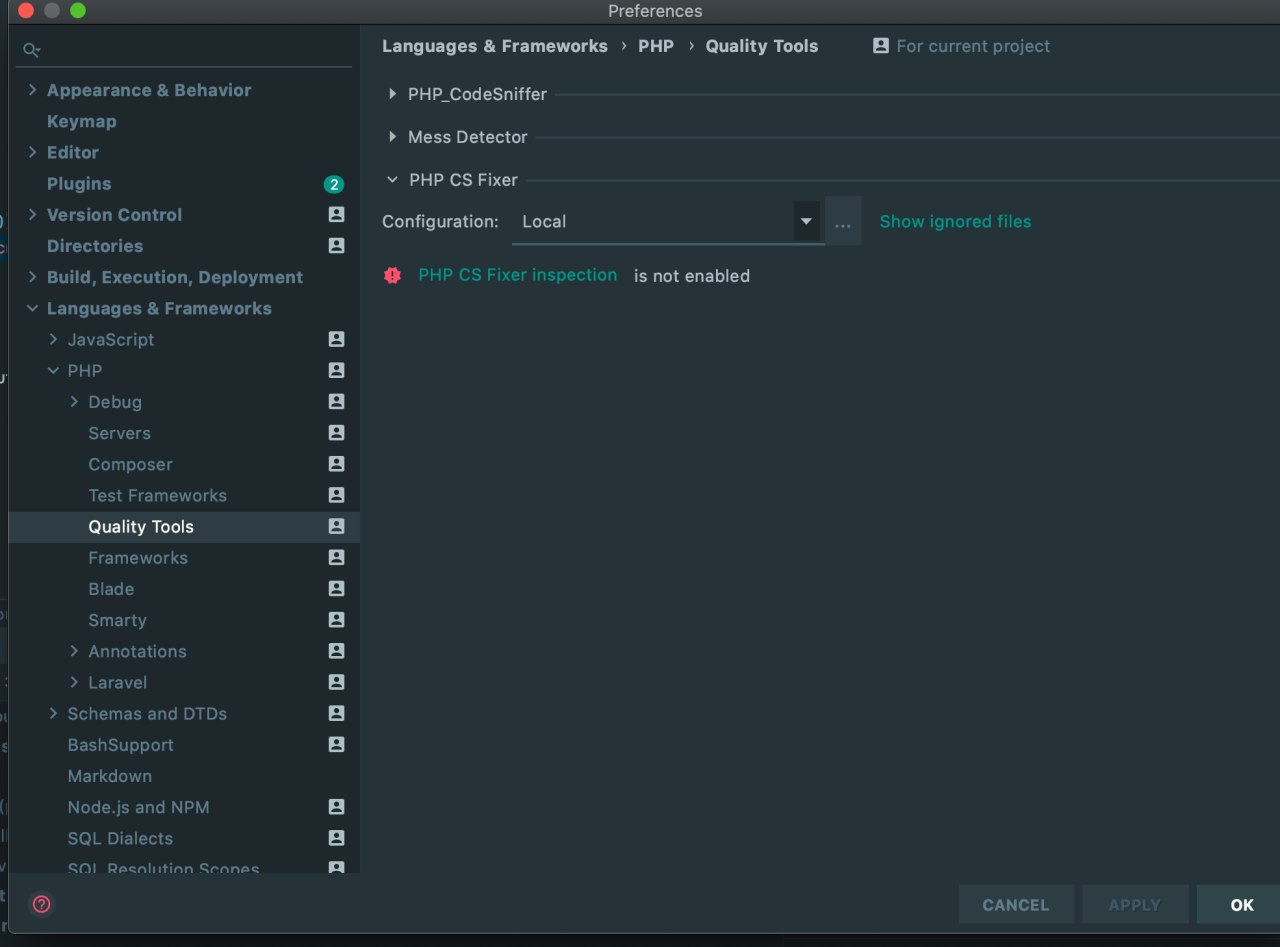The width and height of the screenshot is (1280, 947).
Task: Open the PHP CS Fixer inspection link
Action: click(x=518, y=275)
